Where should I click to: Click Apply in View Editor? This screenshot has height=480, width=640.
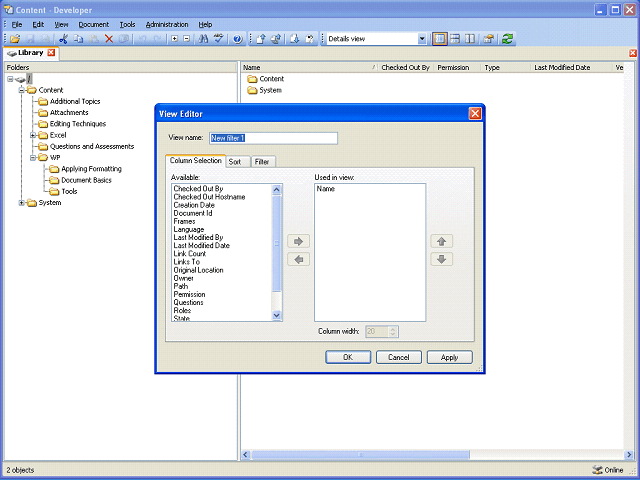[x=449, y=357]
